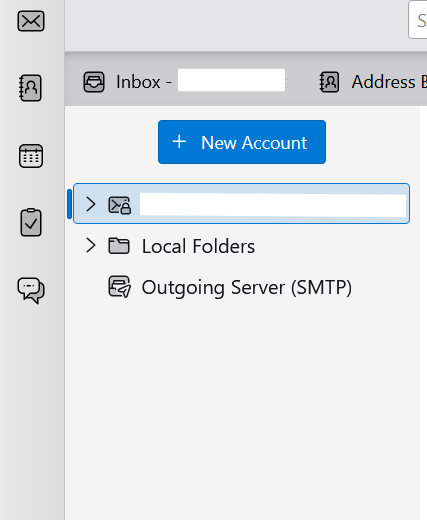Click the Local Folders folder icon
Screen dimensions: 427x520
[x=119, y=246]
